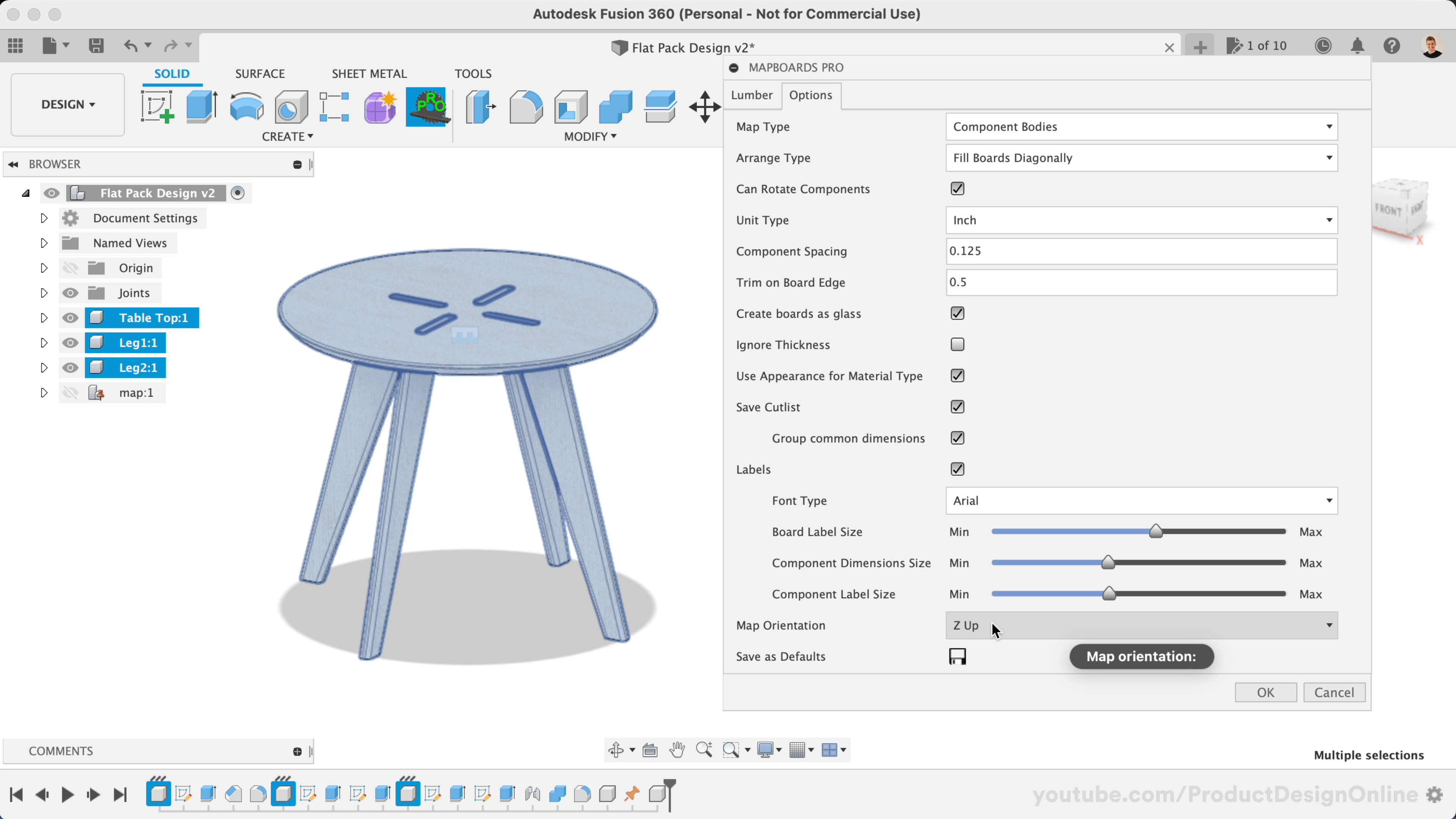Select the Create Form purple icon

[x=380, y=107]
